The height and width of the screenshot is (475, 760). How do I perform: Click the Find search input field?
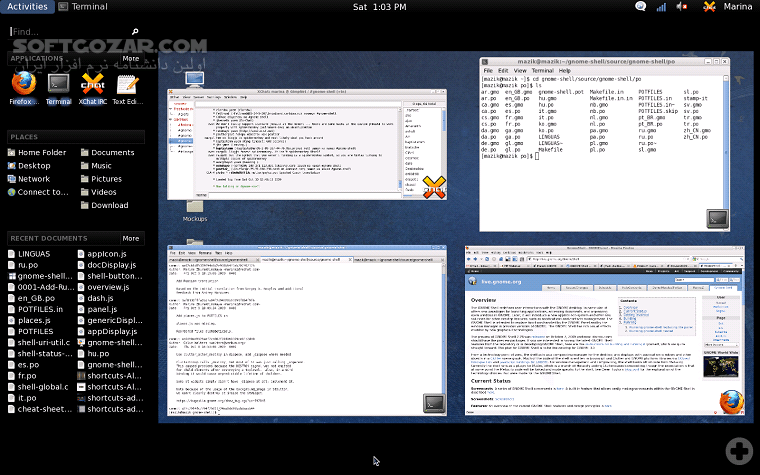click(70, 32)
